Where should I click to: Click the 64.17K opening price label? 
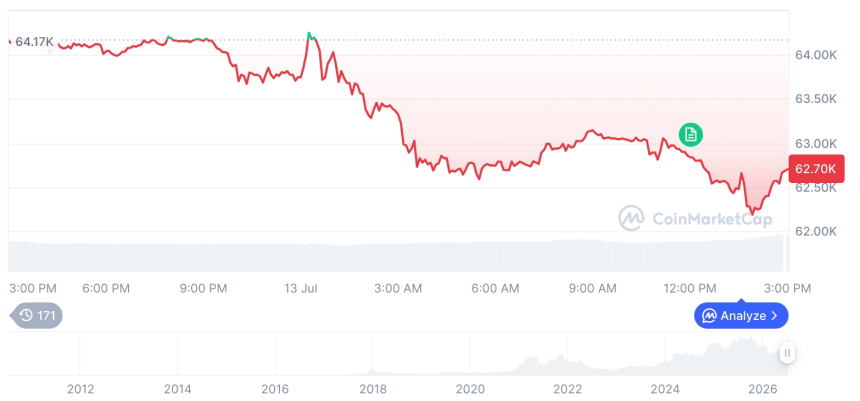click(x=34, y=42)
